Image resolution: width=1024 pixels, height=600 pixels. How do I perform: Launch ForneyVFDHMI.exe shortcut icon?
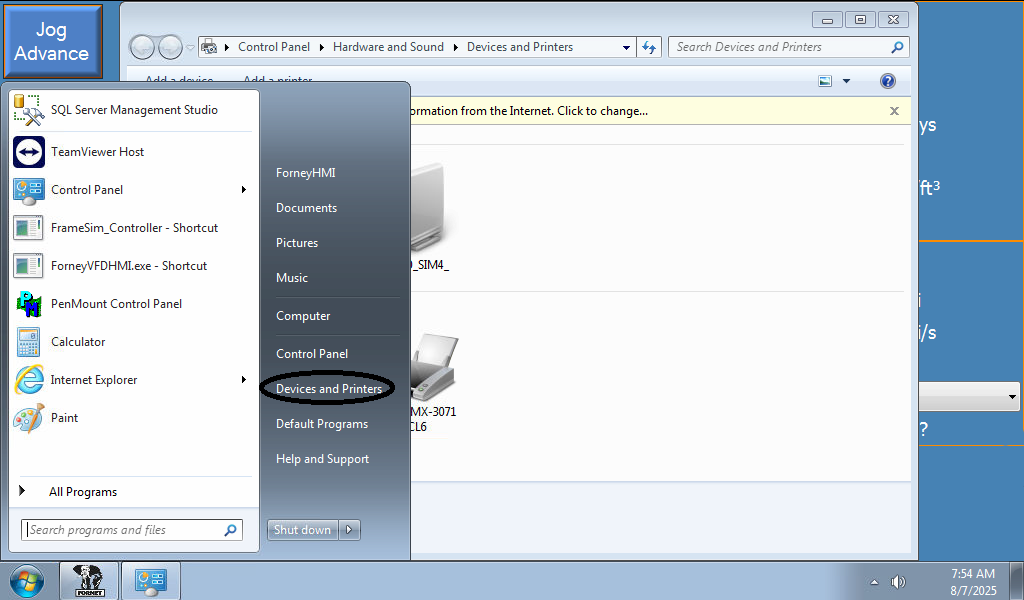pos(29,266)
